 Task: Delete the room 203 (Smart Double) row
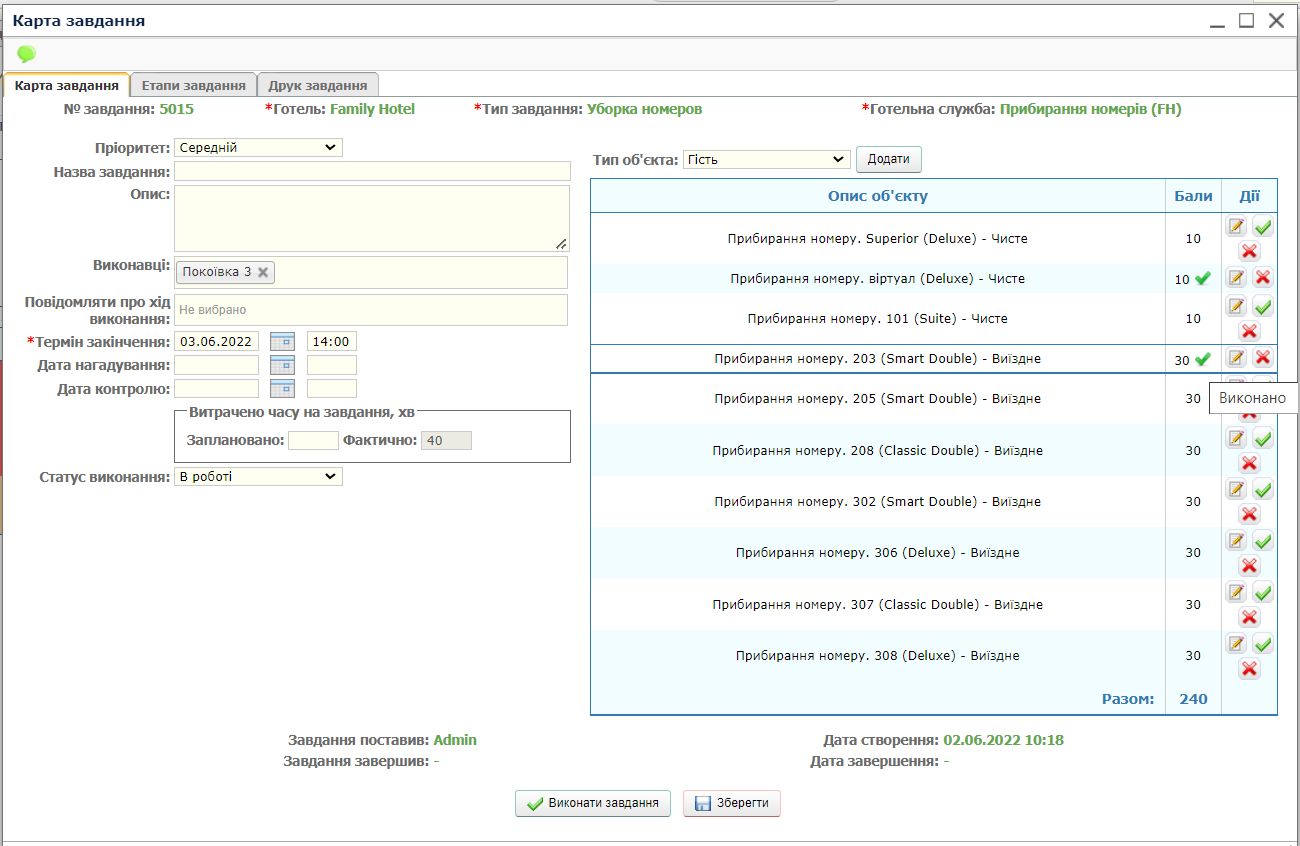[1263, 358]
